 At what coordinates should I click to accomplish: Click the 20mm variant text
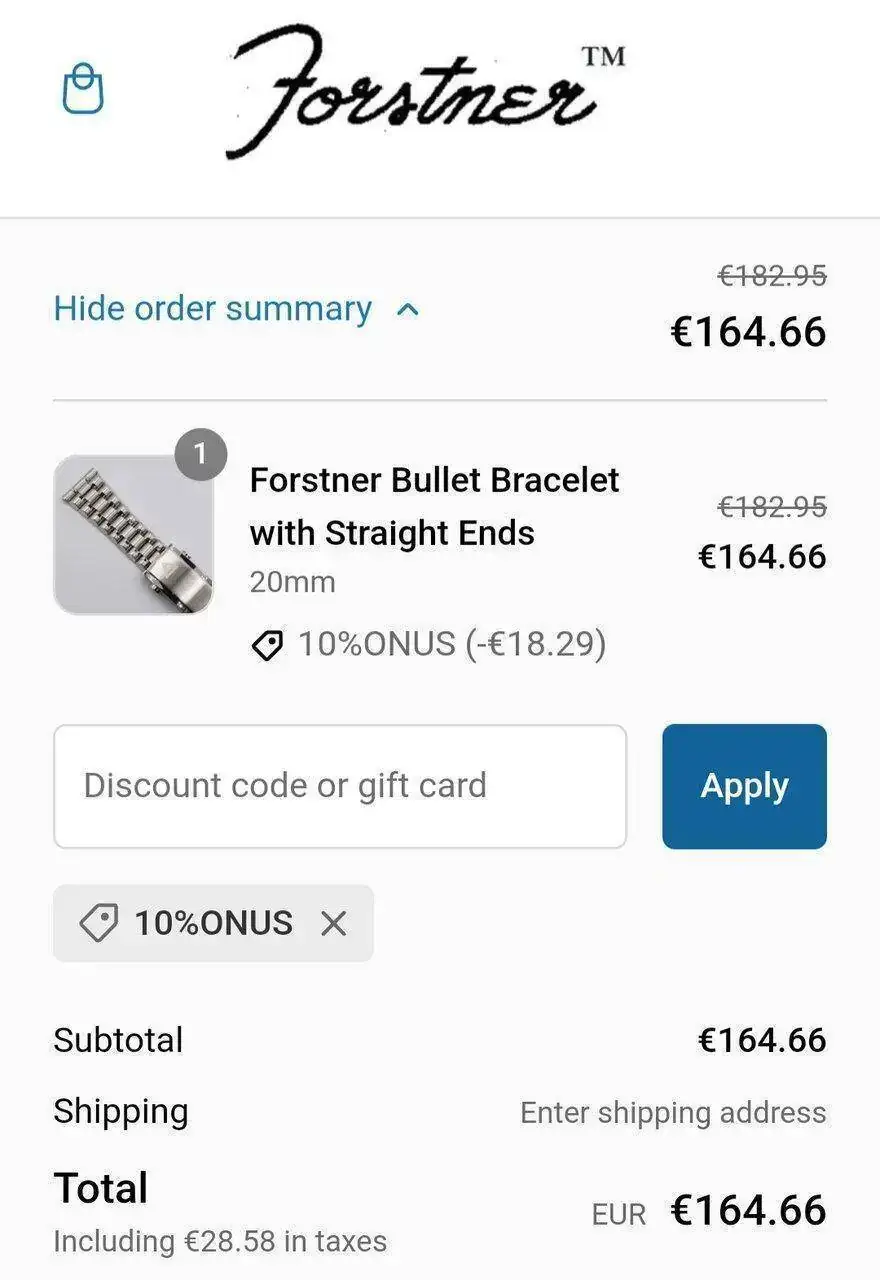click(x=292, y=582)
